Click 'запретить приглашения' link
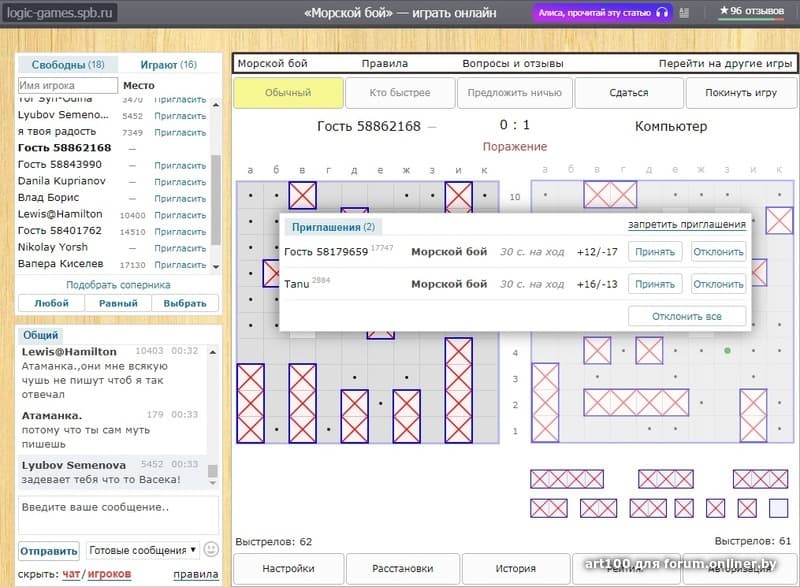This screenshot has height=587, width=800. [686, 225]
